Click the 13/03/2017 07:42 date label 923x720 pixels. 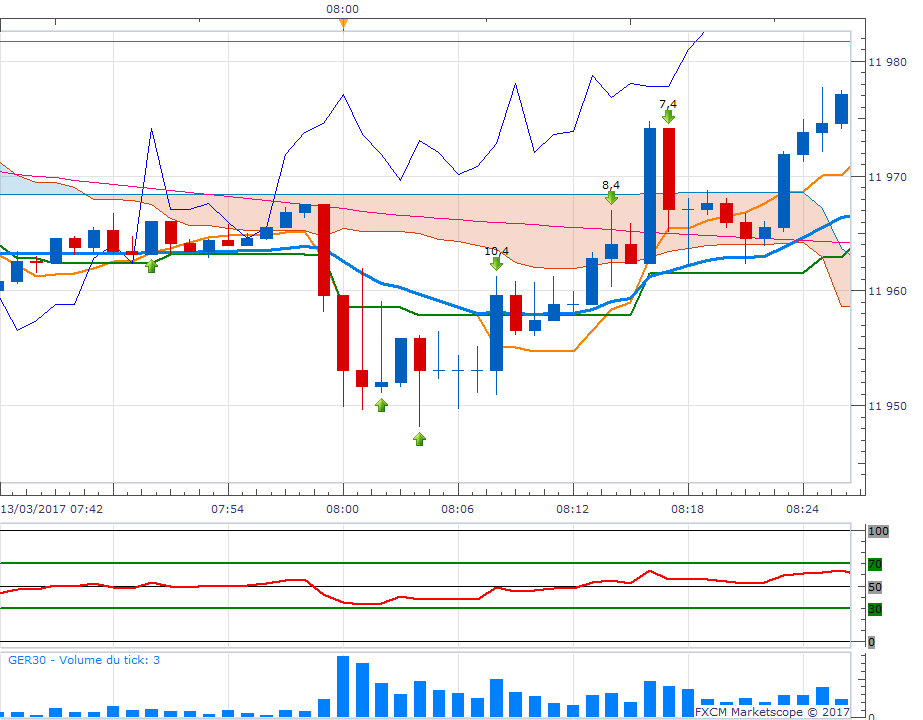pos(52,509)
